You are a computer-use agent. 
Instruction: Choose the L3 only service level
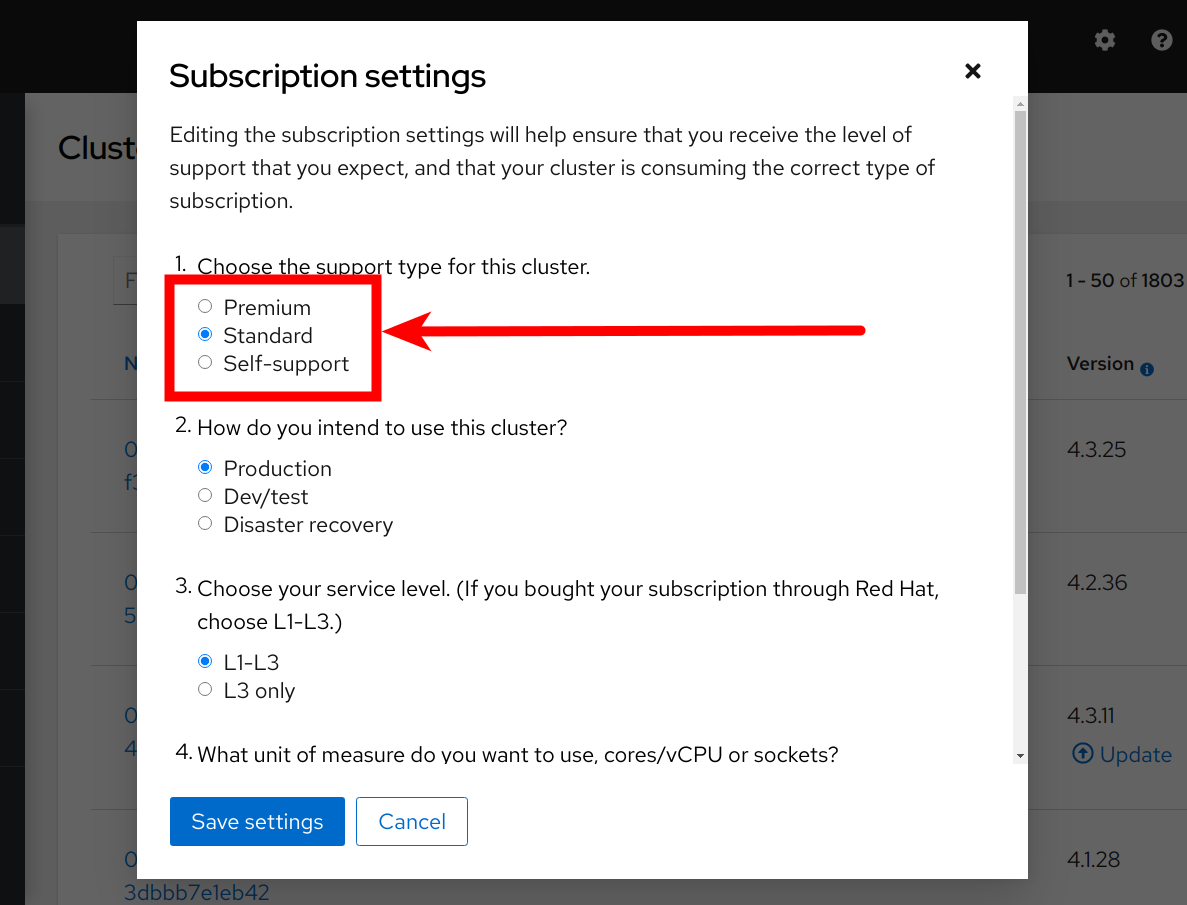[x=204, y=688]
